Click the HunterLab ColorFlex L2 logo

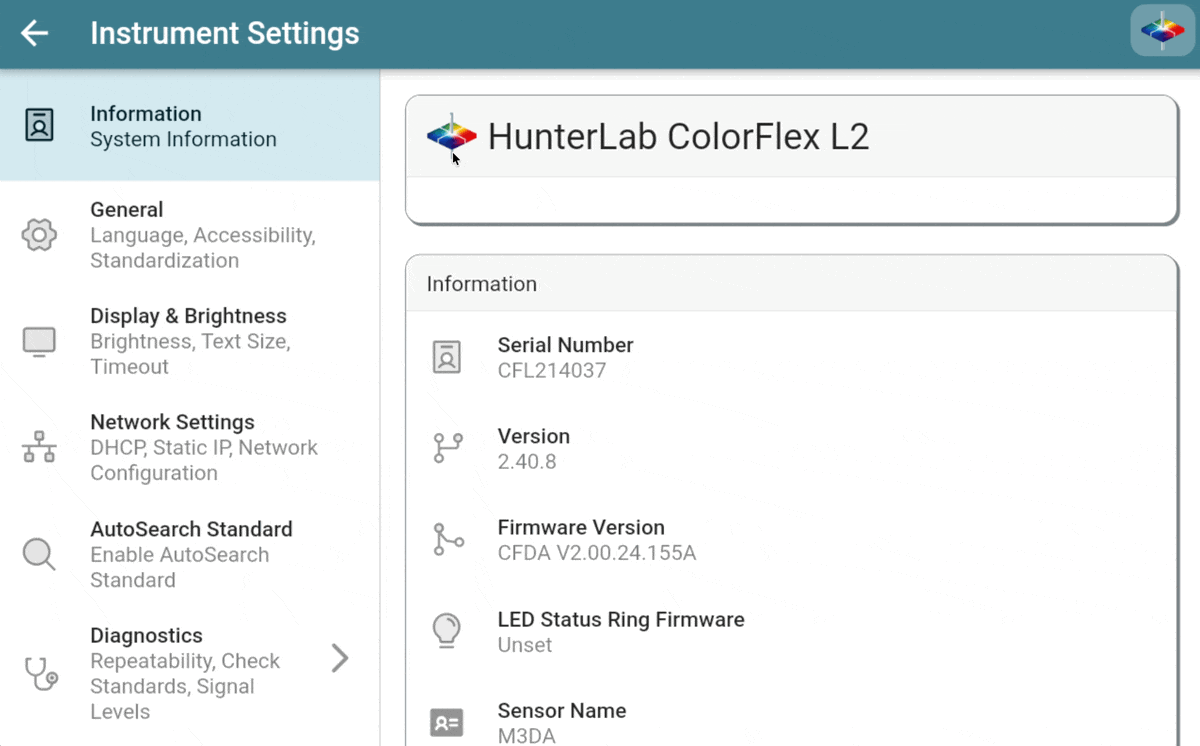click(x=451, y=136)
